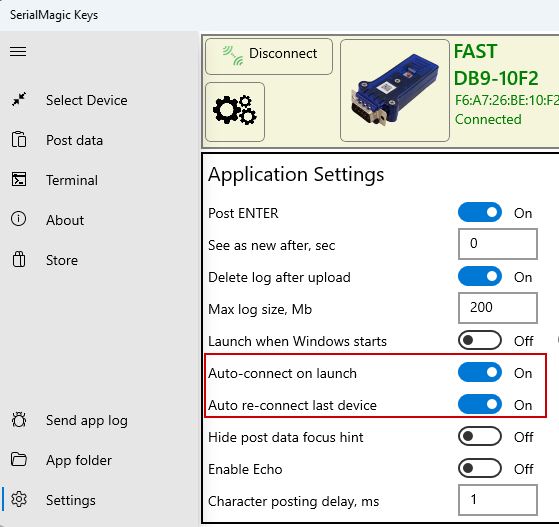559x527 pixels.
Task: Go to Select Device page
Action: (87, 100)
